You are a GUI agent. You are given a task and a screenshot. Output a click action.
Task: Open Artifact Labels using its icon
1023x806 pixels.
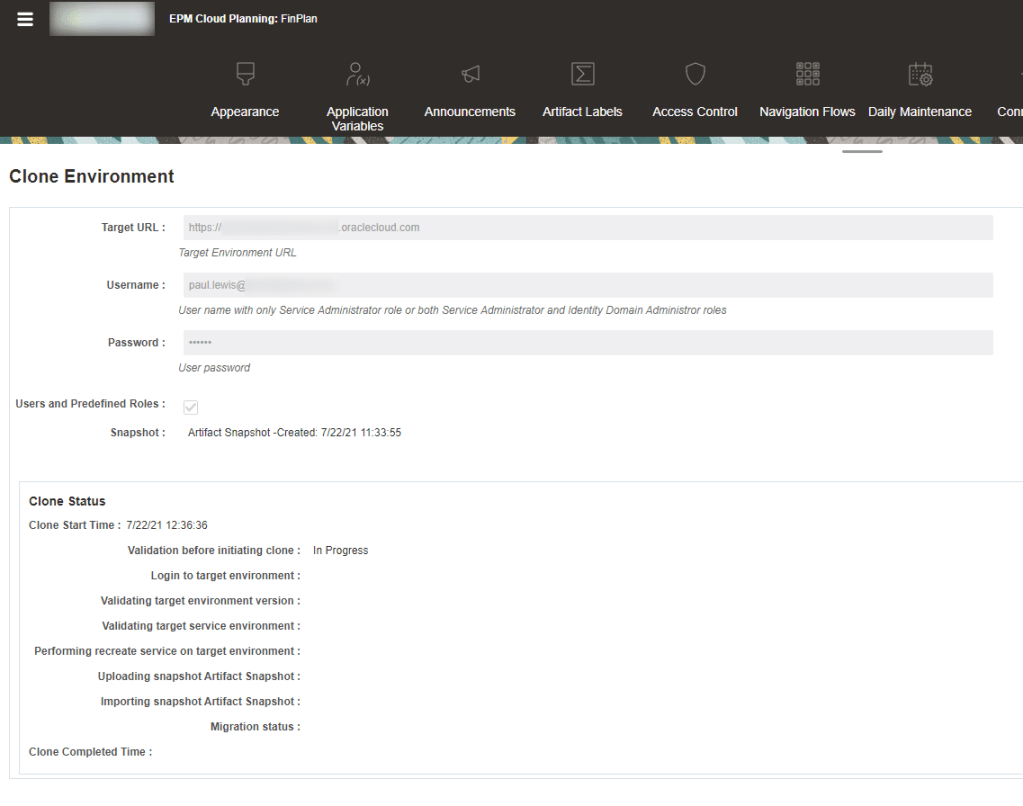[582, 73]
